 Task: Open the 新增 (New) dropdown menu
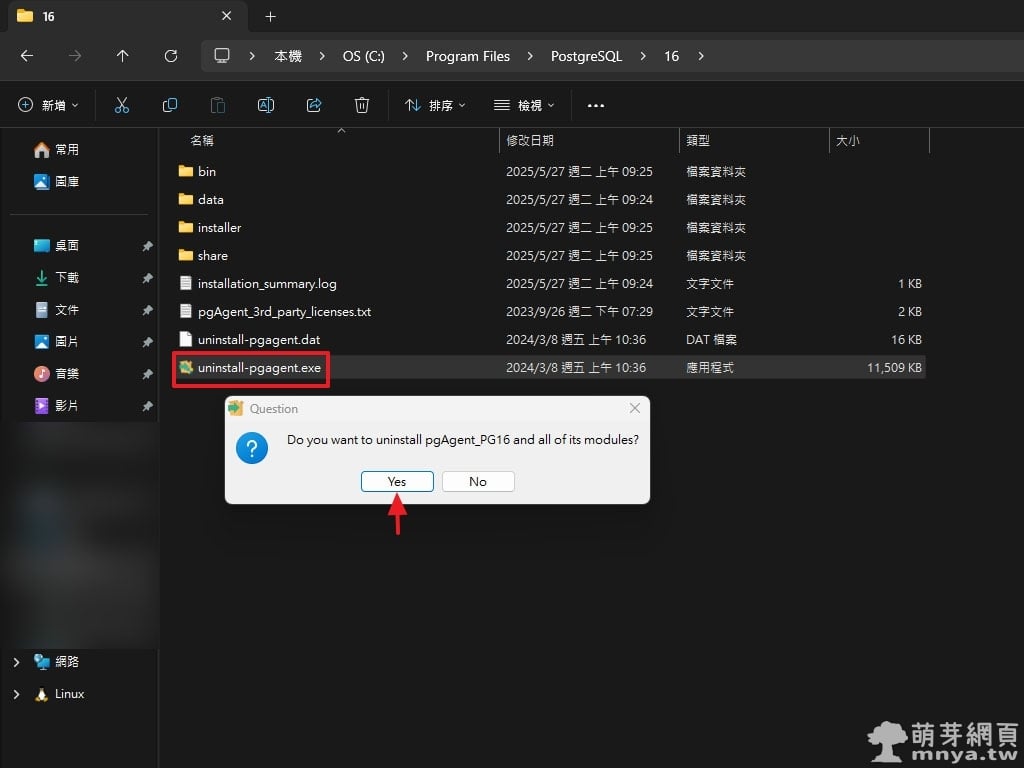pos(48,105)
